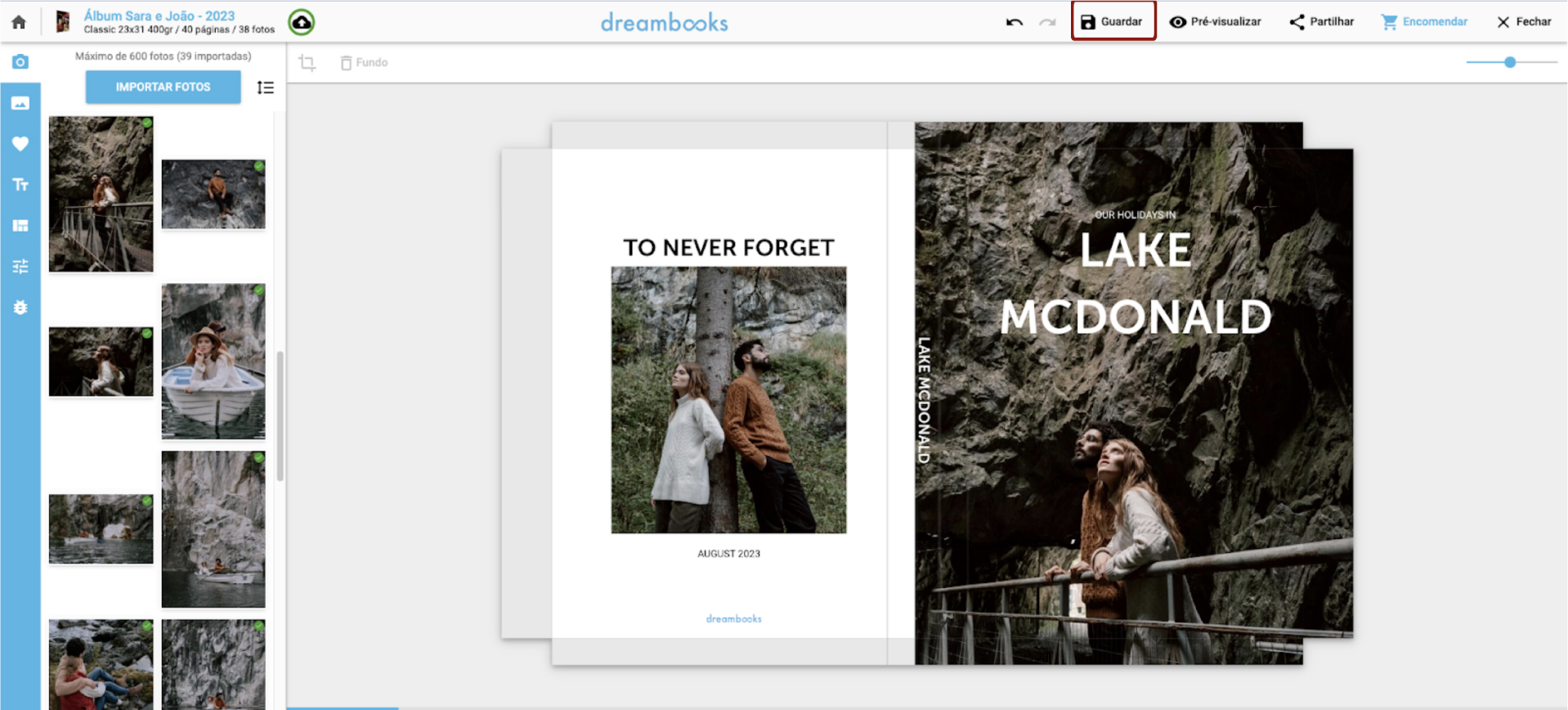The image size is (1568, 710).
Task: Click Encomendar to order album
Action: 1424,22
